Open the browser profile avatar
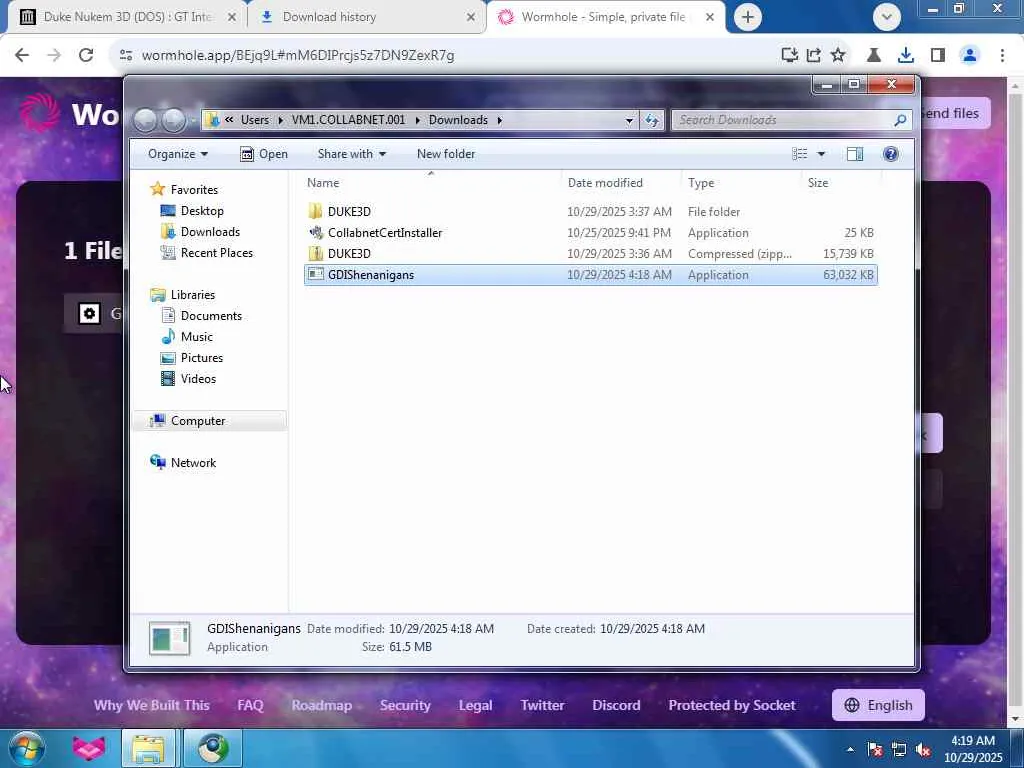The height and width of the screenshot is (768, 1024). [x=970, y=55]
